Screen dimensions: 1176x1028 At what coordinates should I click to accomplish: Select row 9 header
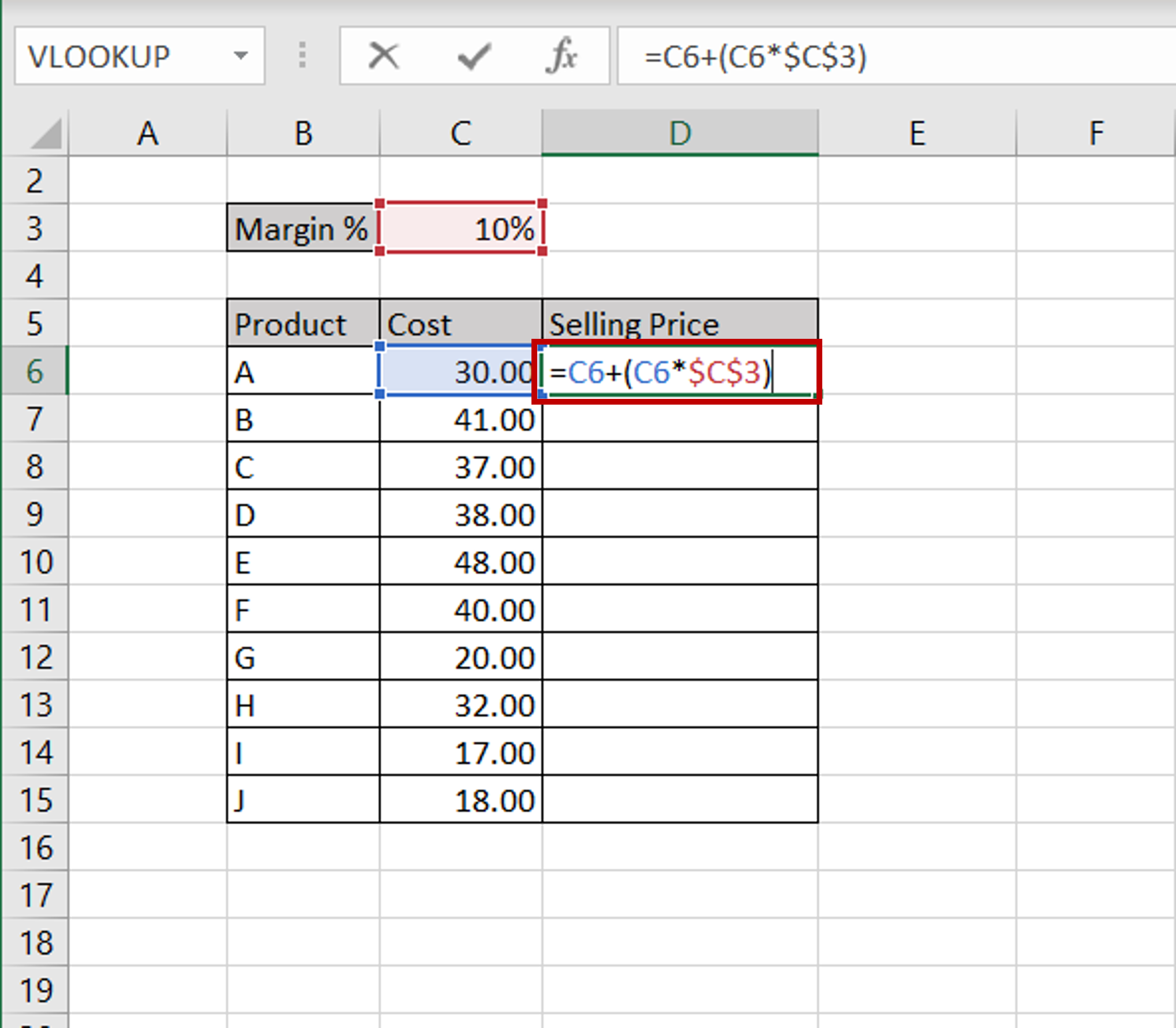pos(35,514)
